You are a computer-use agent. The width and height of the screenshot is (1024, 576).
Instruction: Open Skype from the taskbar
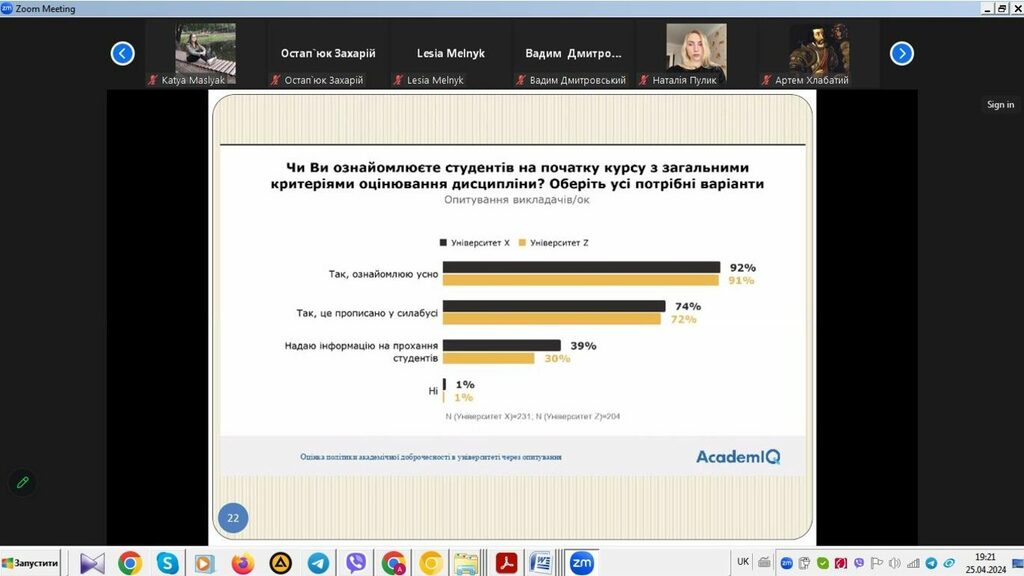click(x=166, y=563)
